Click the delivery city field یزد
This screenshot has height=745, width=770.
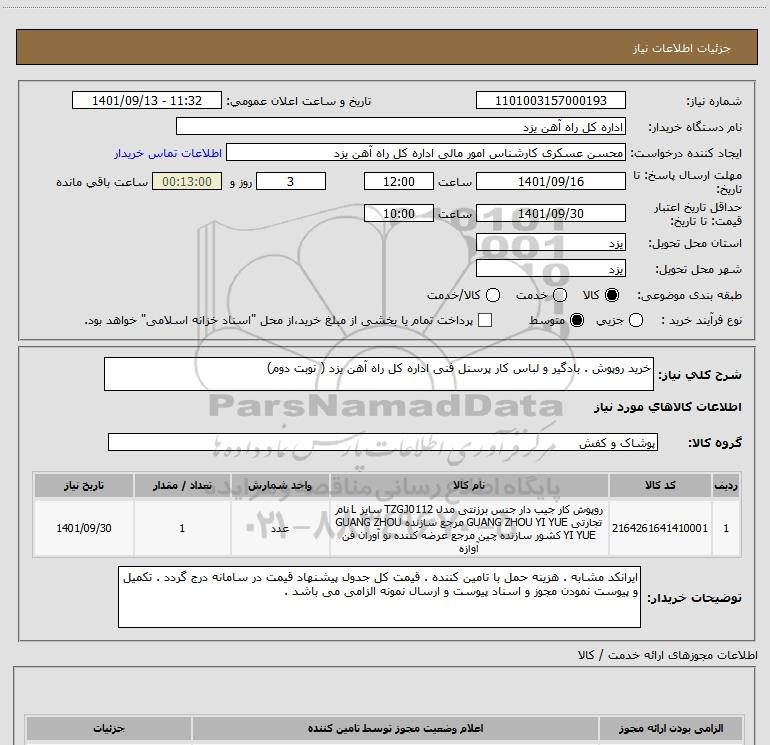click(550, 268)
